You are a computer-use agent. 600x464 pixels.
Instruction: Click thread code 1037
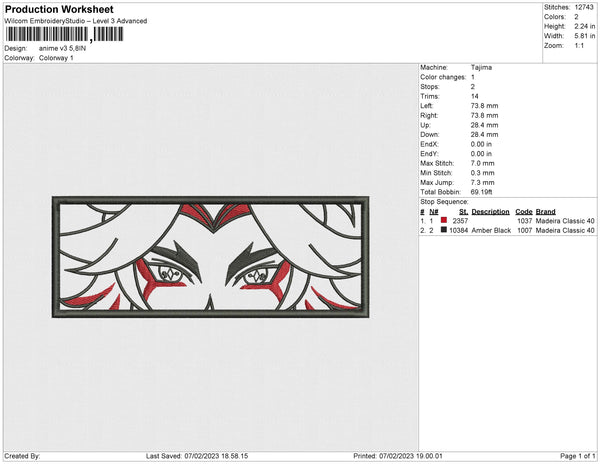point(525,221)
